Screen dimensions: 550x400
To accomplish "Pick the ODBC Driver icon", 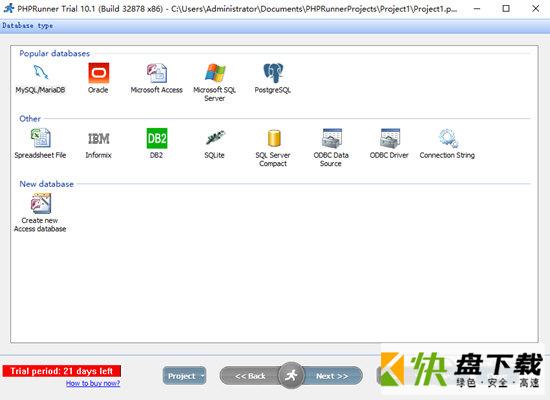I will click(x=390, y=138).
